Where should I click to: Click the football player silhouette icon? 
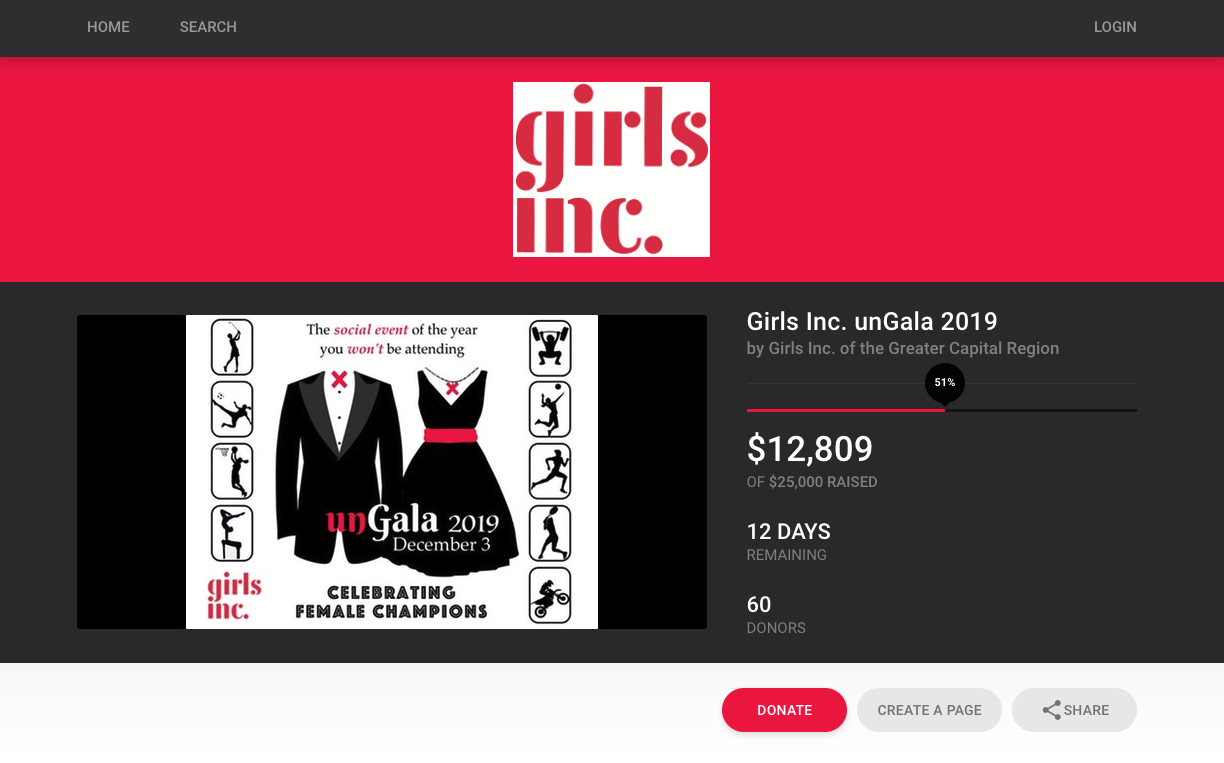[550, 533]
